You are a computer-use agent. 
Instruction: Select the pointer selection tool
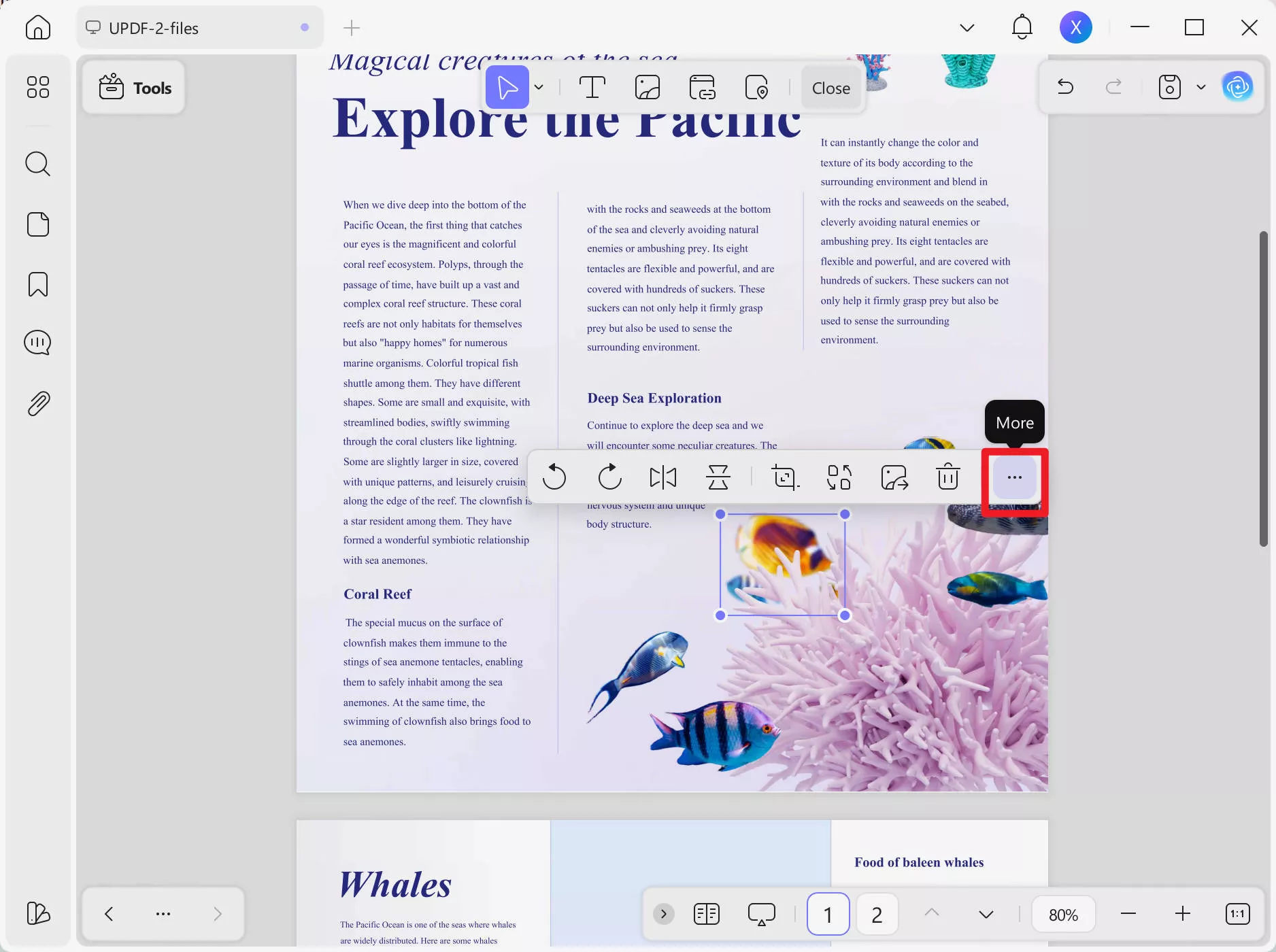507,88
